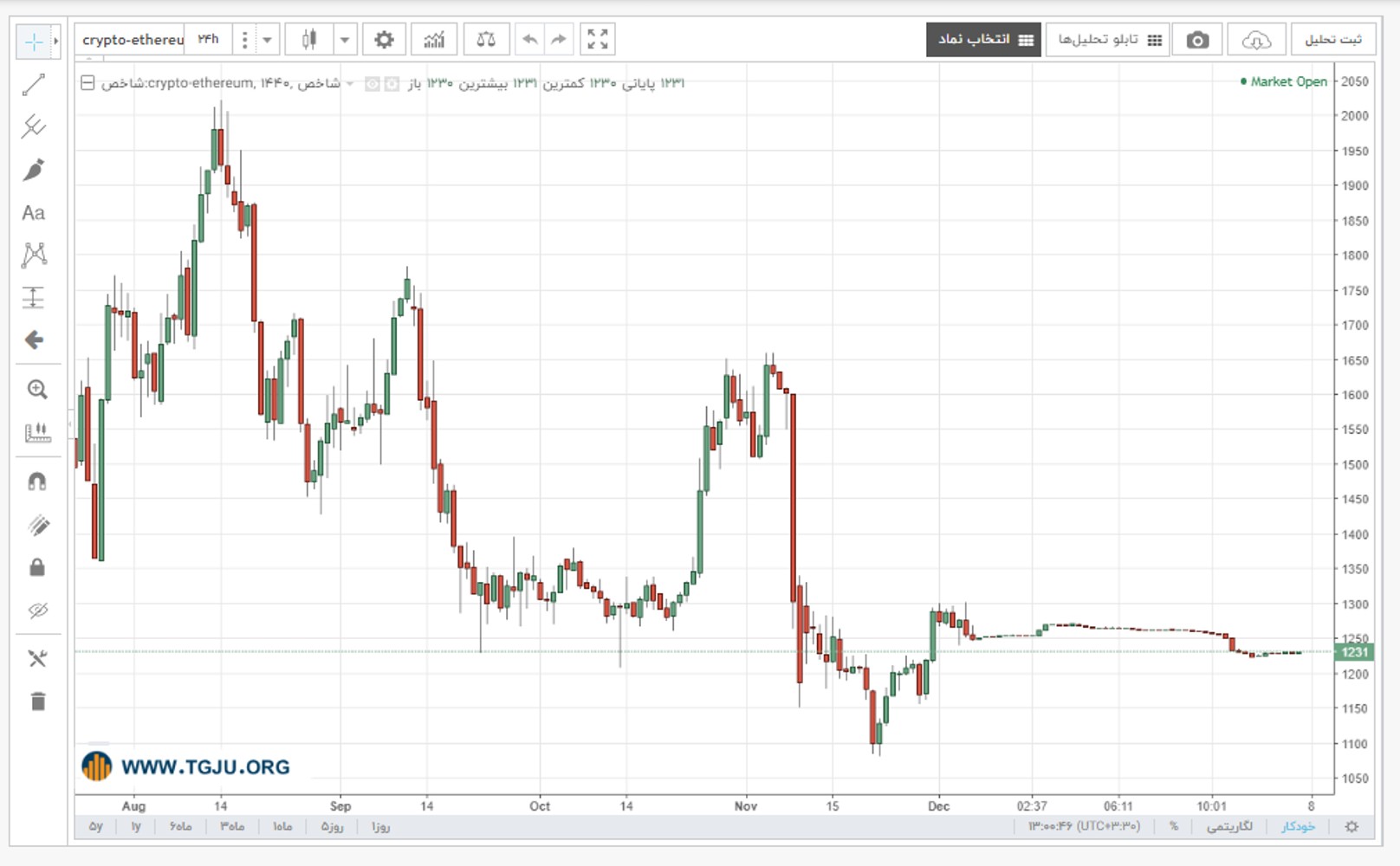Screen dimensions: 1400x866
Task: Select the Aa text annotation tool
Action: (x=34, y=213)
